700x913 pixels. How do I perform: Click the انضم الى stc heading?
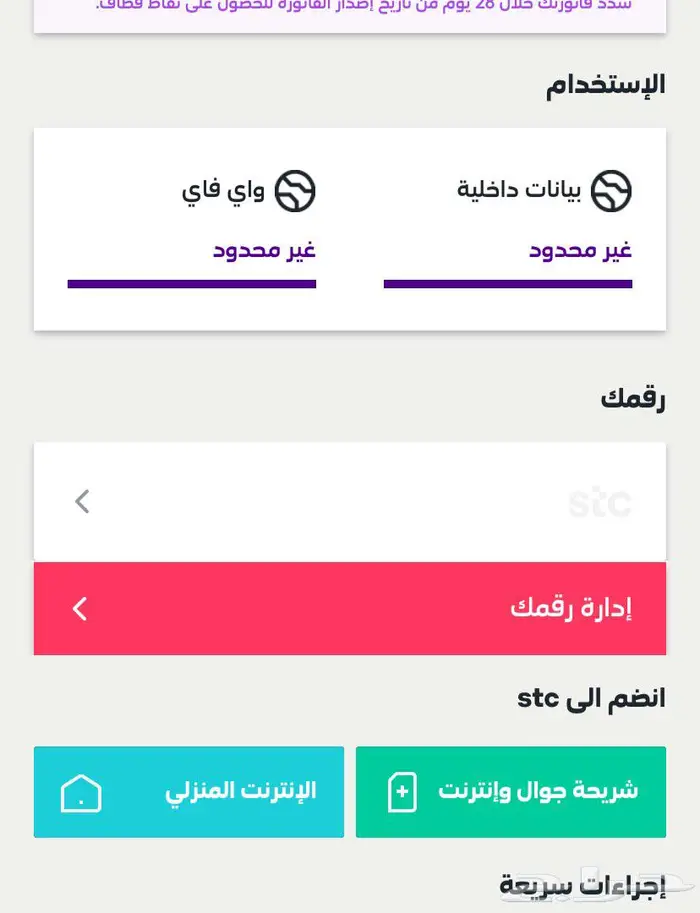(x=591, y=698)
